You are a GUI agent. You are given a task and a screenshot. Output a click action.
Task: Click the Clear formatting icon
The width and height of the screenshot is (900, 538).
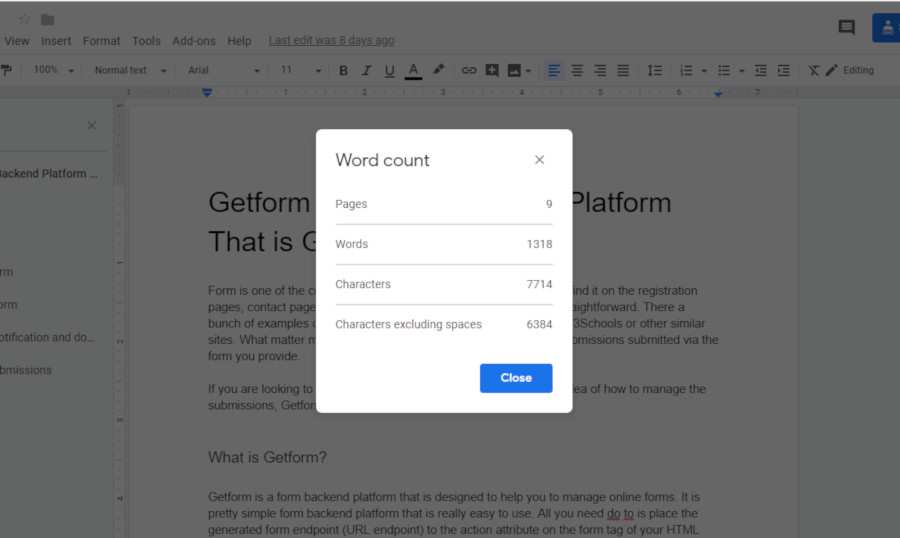click(x=814, y=71)
